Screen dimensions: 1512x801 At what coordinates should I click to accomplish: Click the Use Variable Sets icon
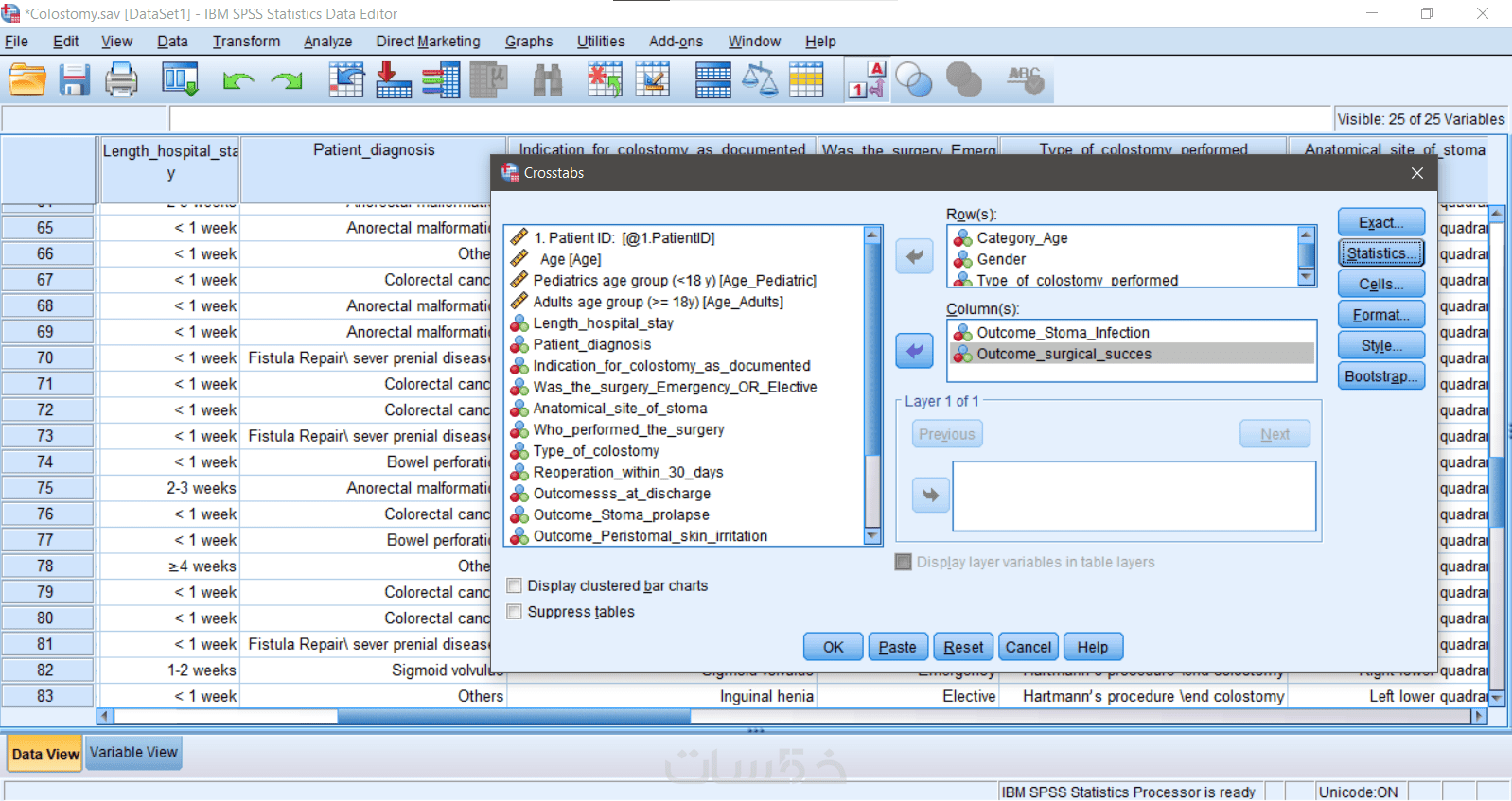pos(914,79)
